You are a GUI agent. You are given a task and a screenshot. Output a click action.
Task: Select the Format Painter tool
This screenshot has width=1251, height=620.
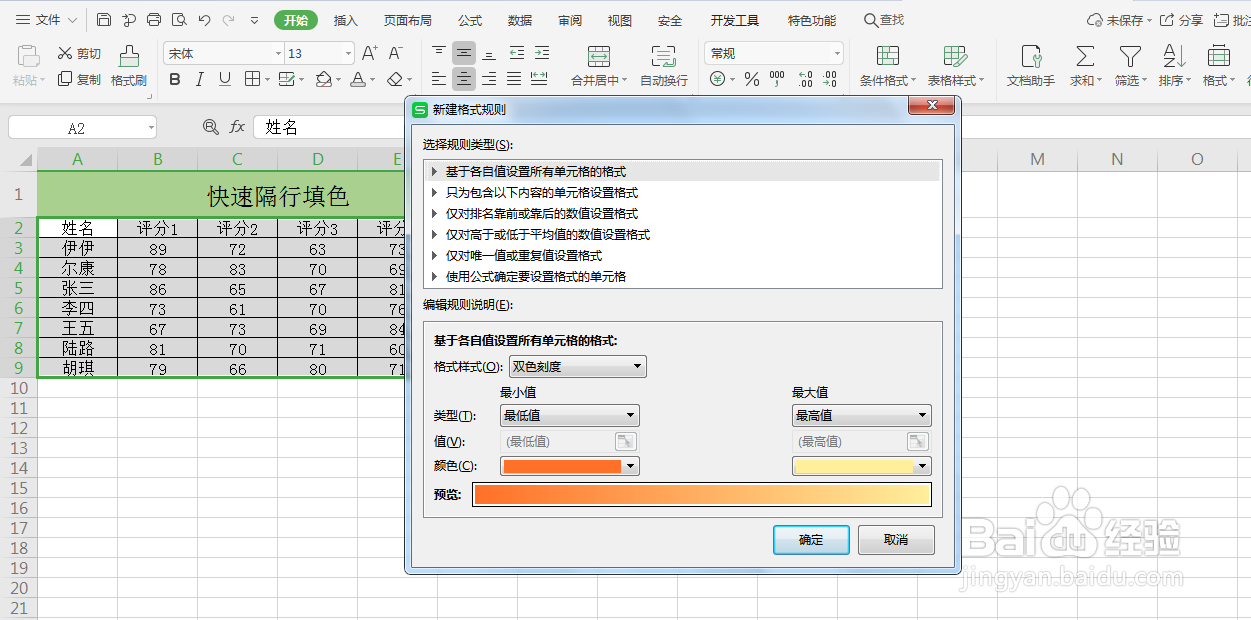(x=128, y=70)
